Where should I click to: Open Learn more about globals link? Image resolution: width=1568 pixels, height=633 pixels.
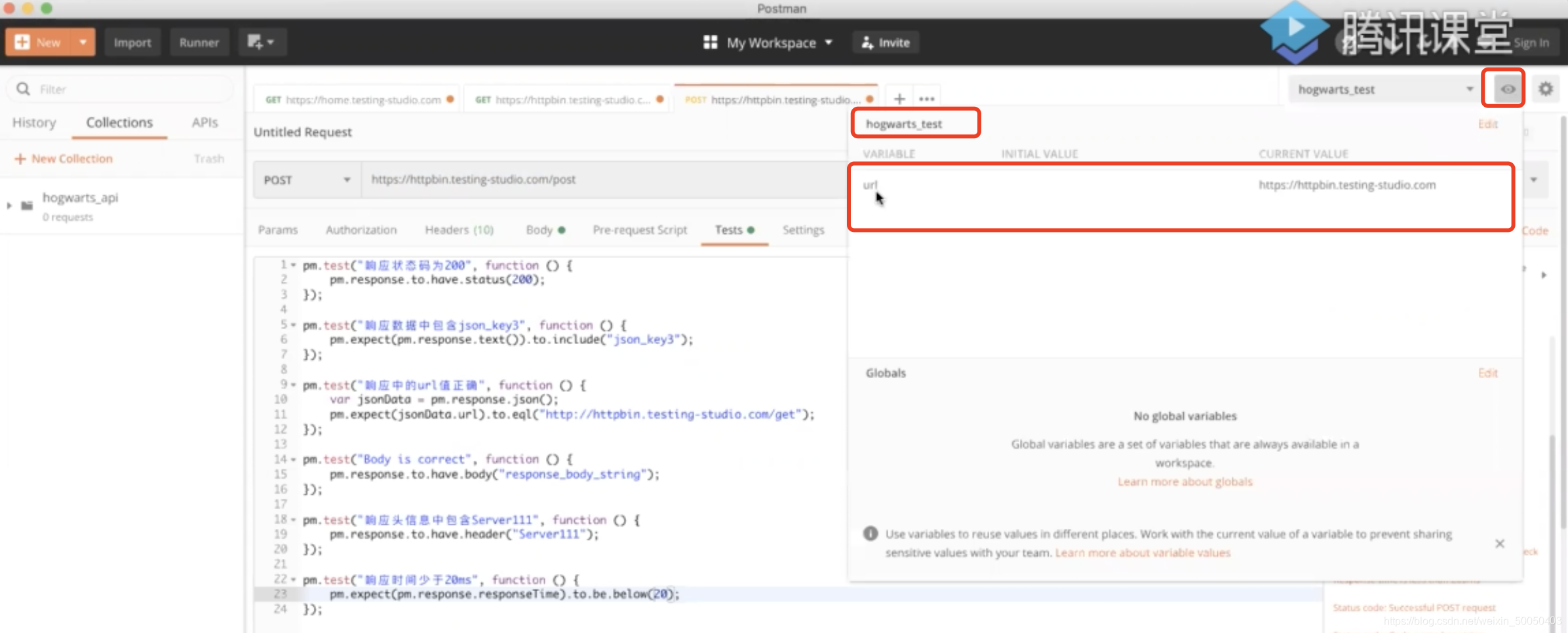coord(1185,482)
